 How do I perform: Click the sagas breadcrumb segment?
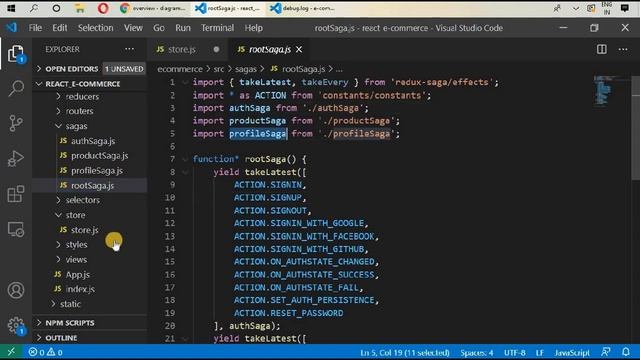(x=246, y=69)
